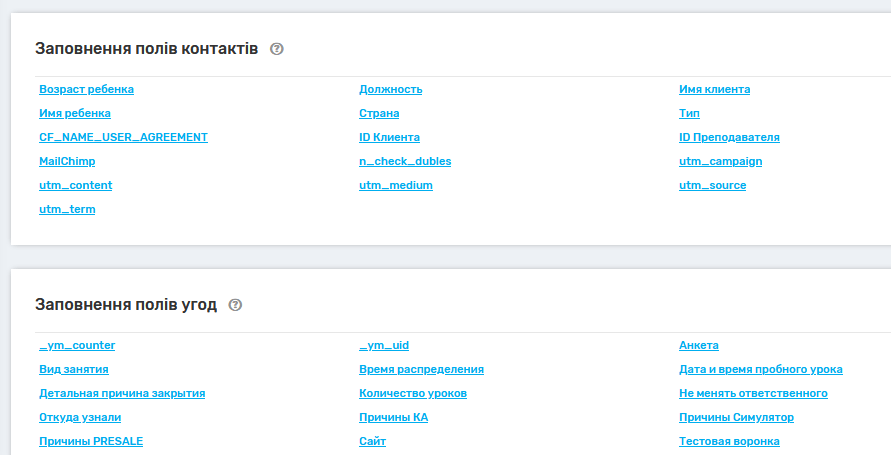Open the Имя ребенка field link
This screenshot has width=891, height=455.
(x=75, y=113)
